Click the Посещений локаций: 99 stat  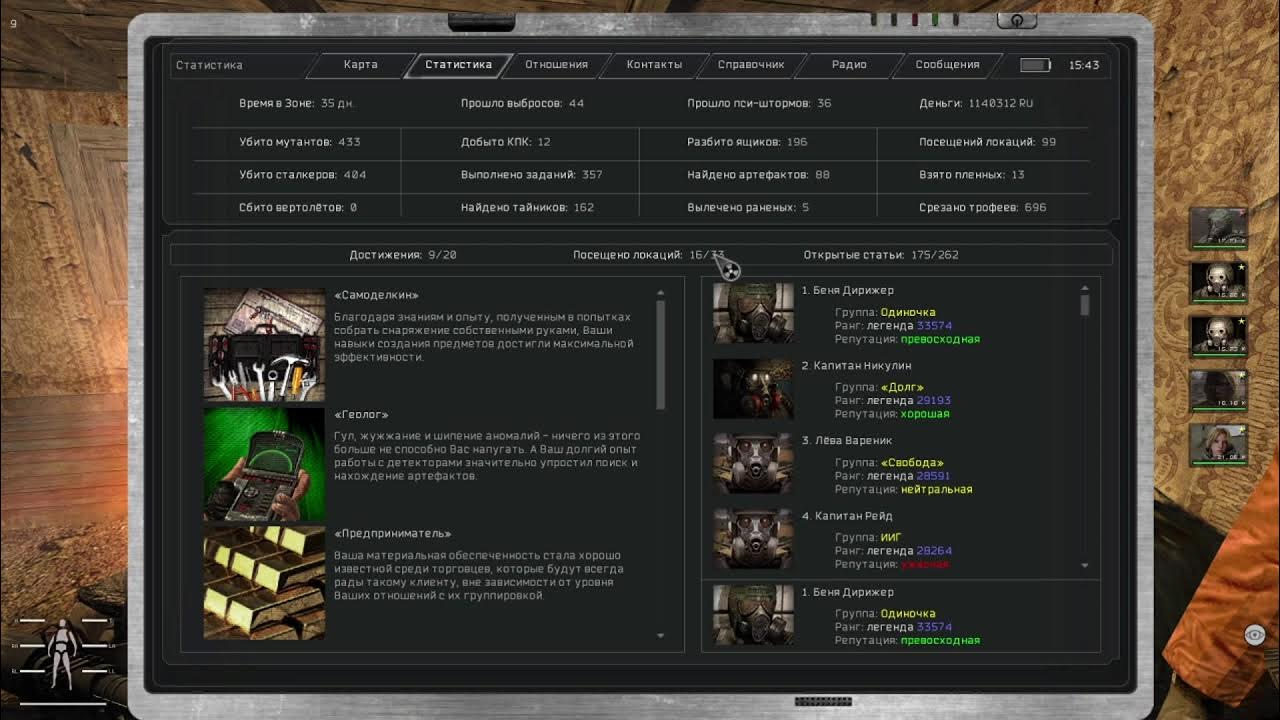pyautogui.click(x=987, y=142)
